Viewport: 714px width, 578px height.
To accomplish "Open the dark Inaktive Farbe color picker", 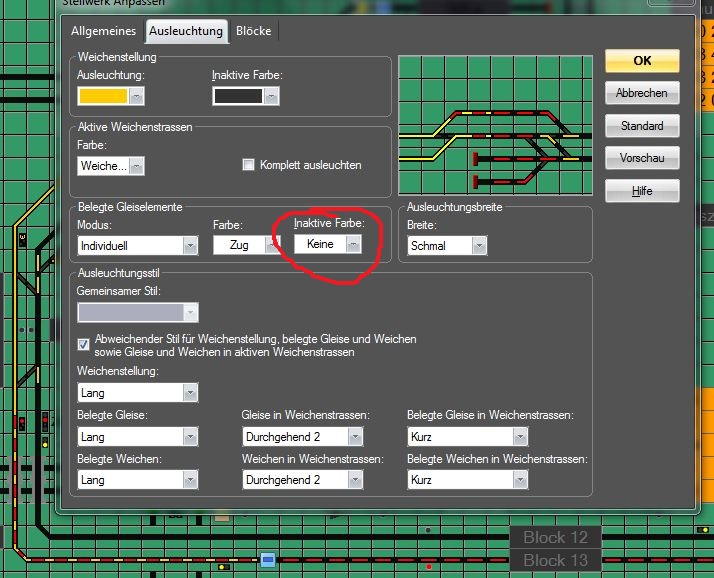I will coord(239,96).
